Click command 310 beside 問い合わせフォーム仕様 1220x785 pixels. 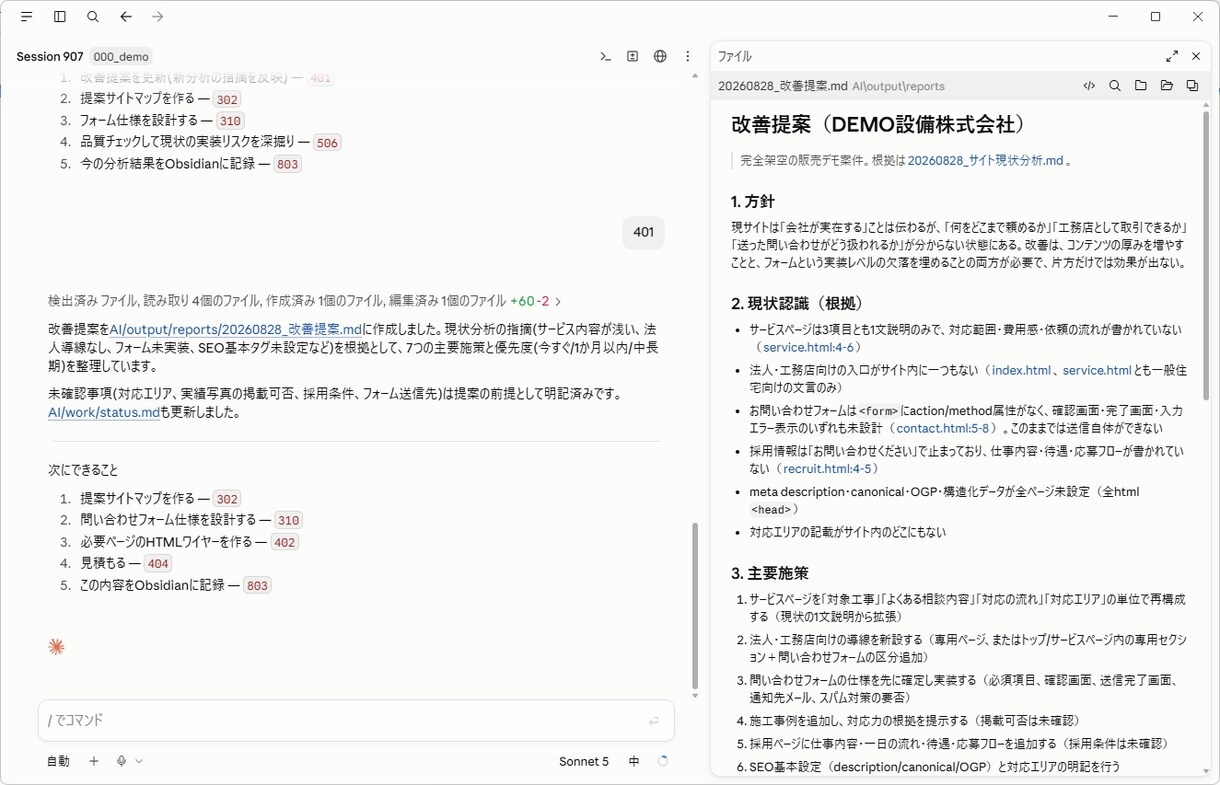[x=288, y=520]
